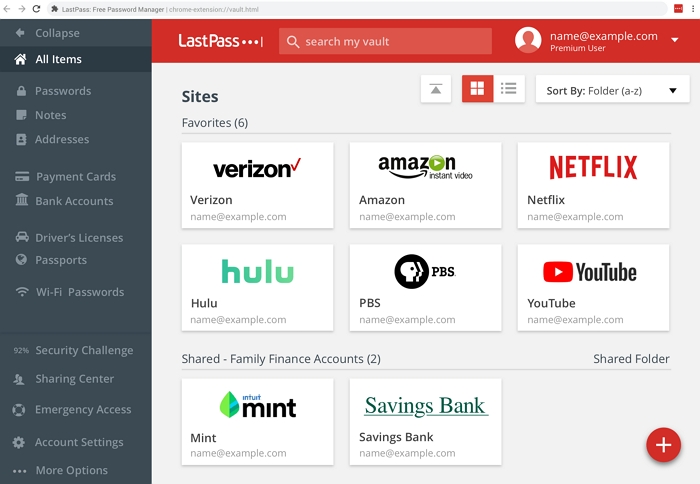This screenshot has height=484, width=700.
Task: Collapse the sidebar via Collapse label
Action: (x=58, y=33)
